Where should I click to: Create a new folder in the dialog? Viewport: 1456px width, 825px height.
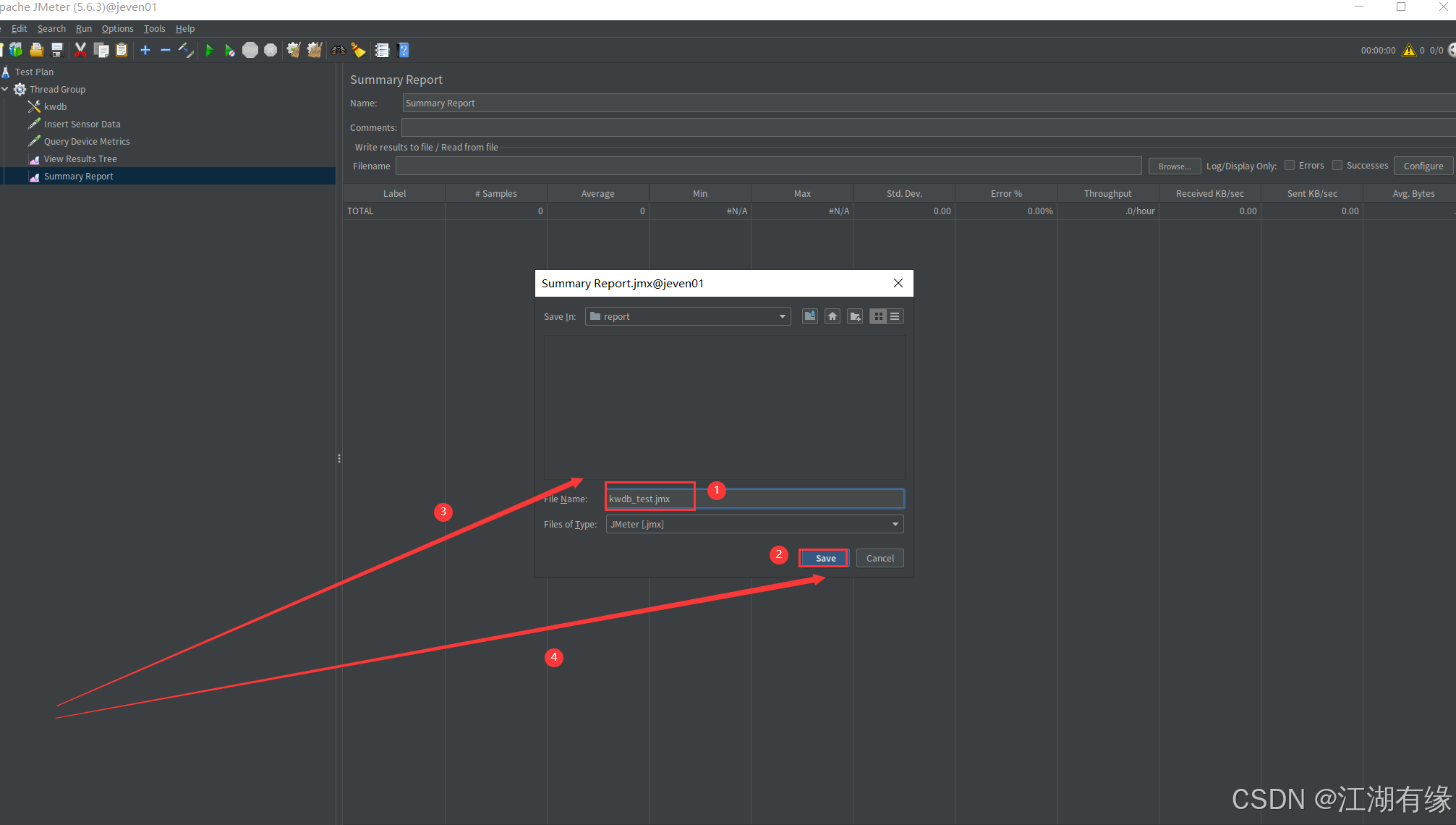pos(855,316)
